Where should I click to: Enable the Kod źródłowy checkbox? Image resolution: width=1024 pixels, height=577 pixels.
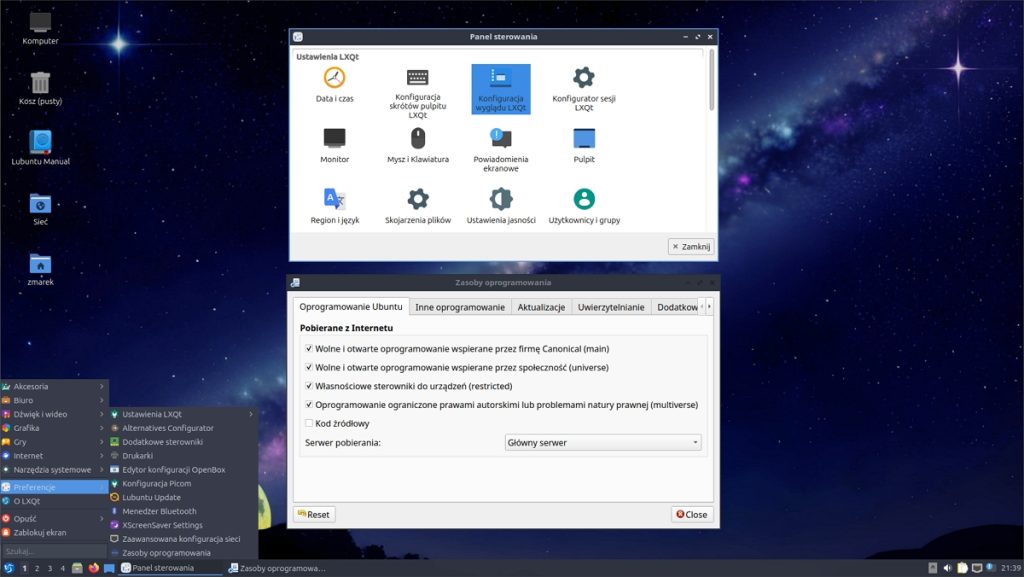click(x=311, y=421)
